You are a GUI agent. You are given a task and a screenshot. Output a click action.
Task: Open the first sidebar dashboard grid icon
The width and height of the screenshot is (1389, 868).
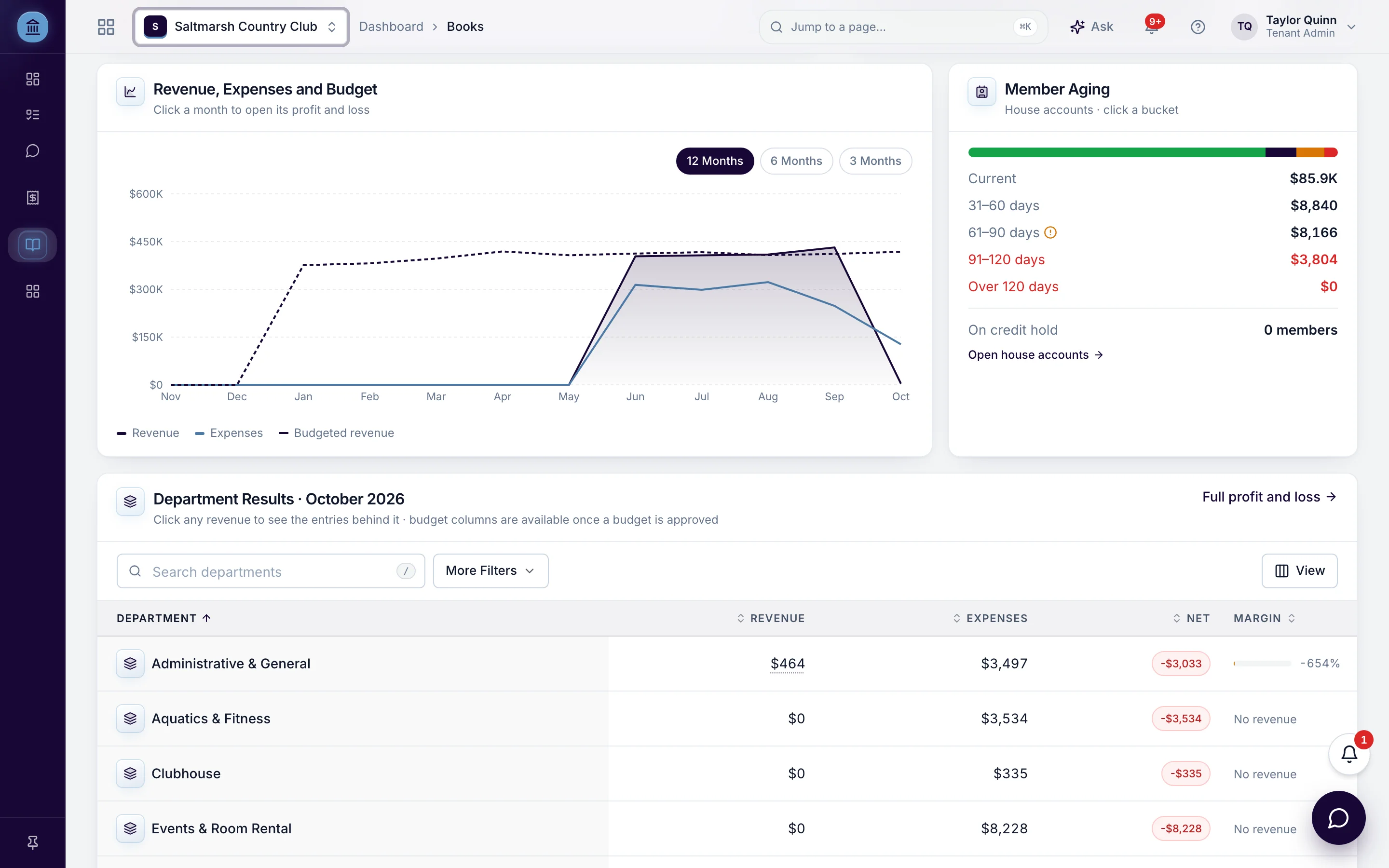(x=33, y=79)
